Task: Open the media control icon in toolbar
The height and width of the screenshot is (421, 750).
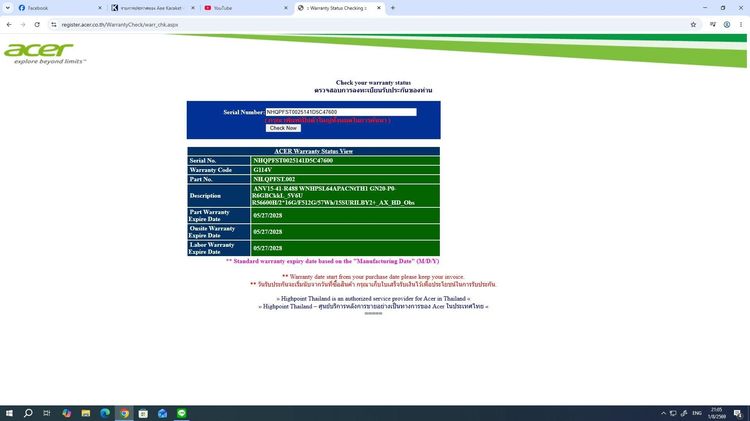Action: [x=713, y=24]
